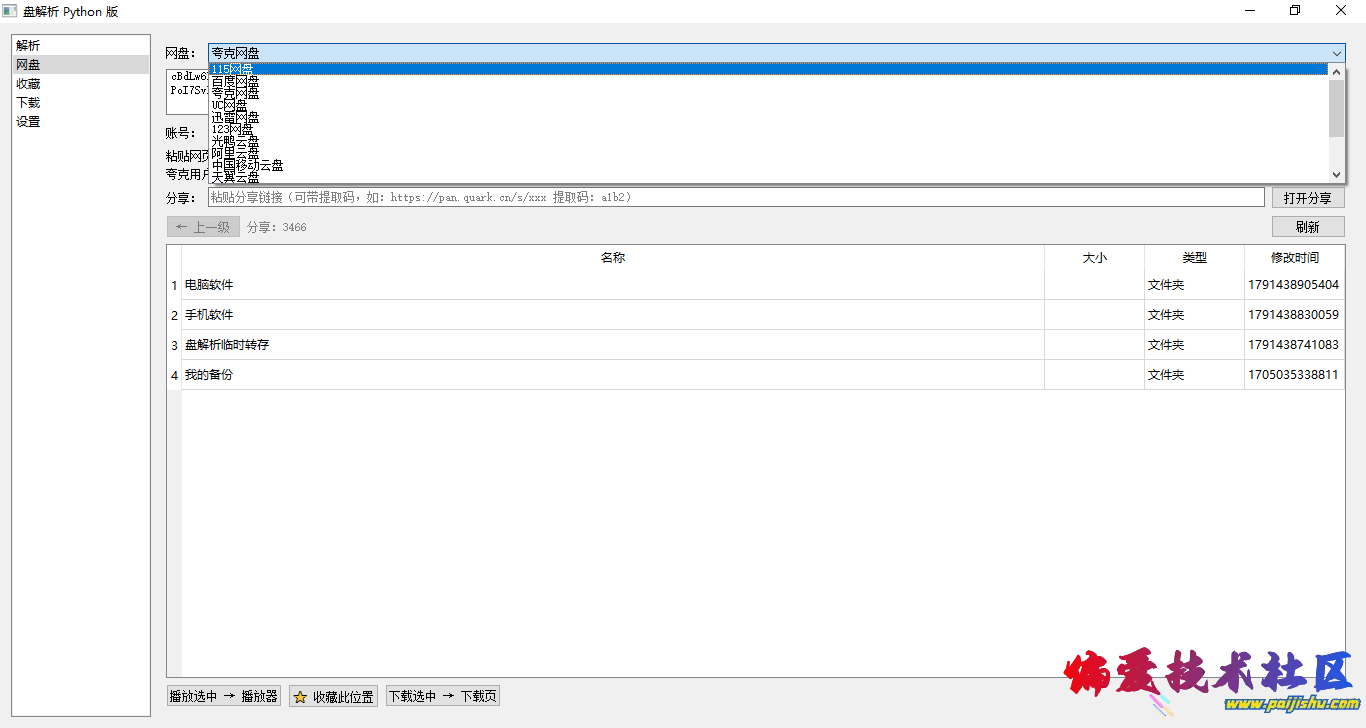This screenshot has height=728, width=1366.
Task: Click row number 3 header
Action: click(x=174, y=345)
